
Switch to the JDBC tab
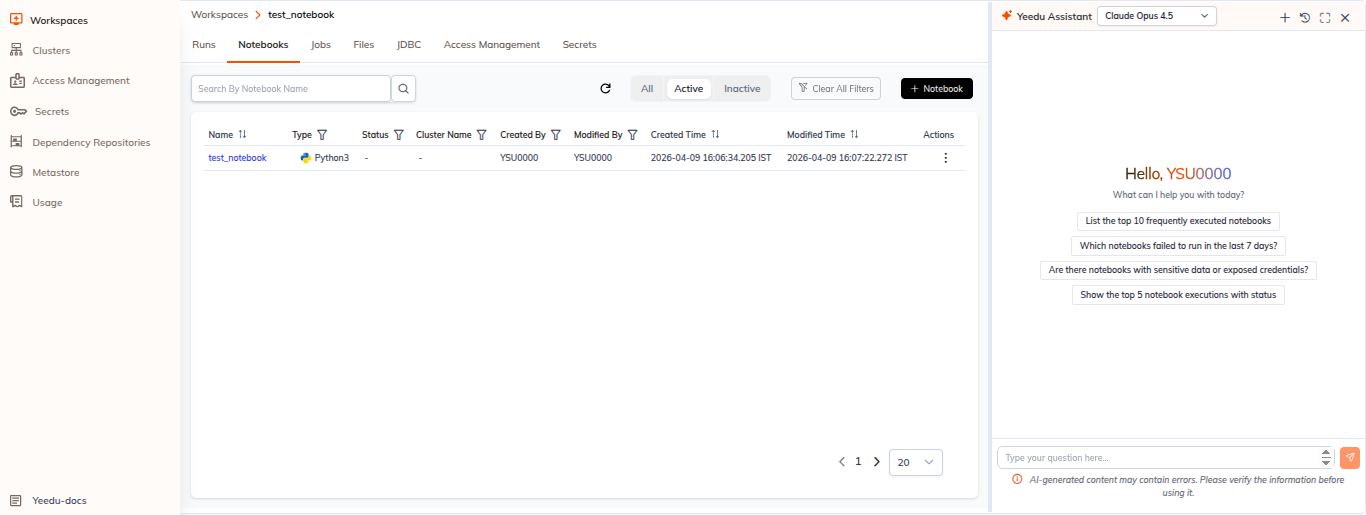coord(409,45)
